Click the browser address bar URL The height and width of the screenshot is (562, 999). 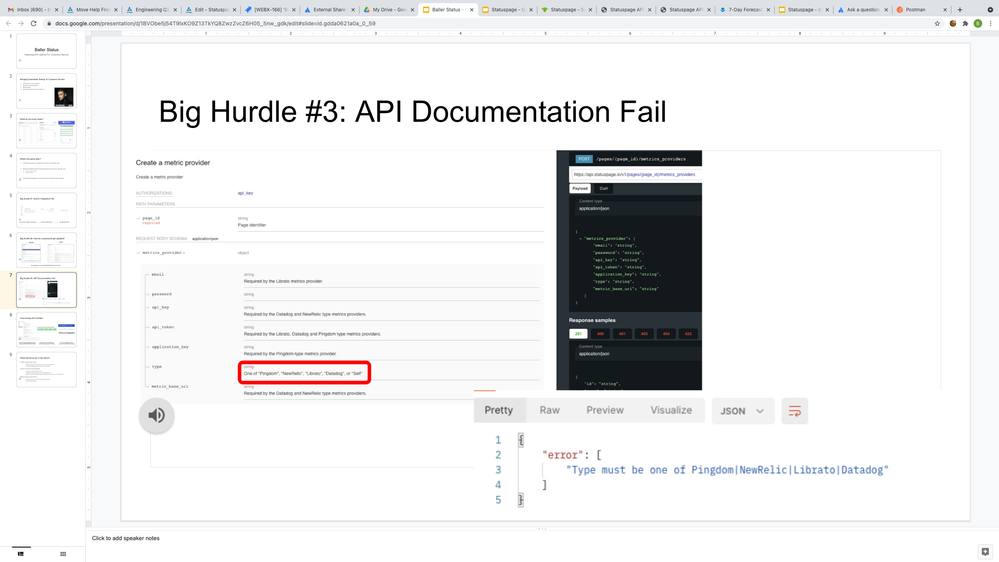coord(215,24)
